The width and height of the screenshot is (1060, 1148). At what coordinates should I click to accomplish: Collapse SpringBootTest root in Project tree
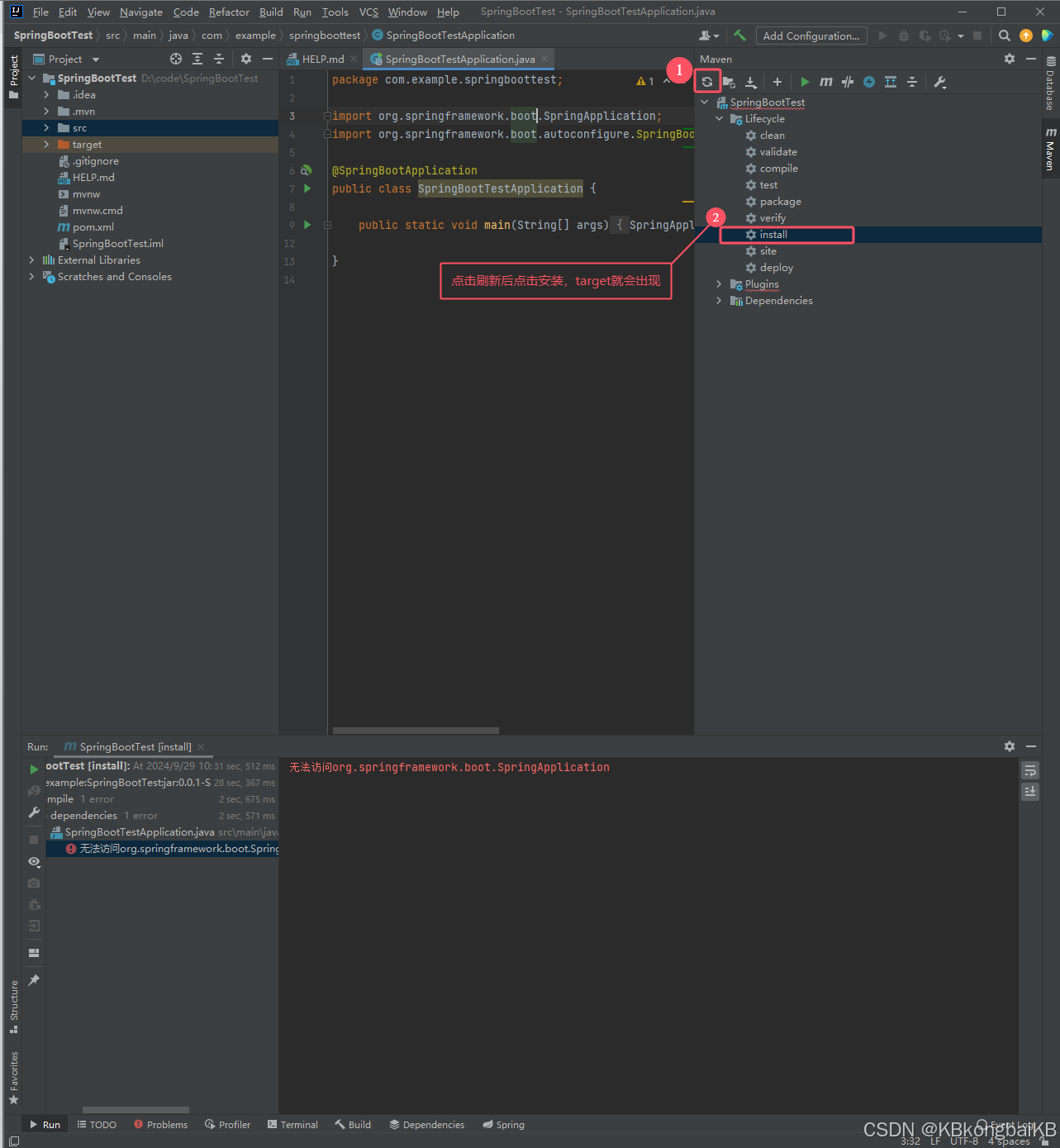(x=32, y=79)
